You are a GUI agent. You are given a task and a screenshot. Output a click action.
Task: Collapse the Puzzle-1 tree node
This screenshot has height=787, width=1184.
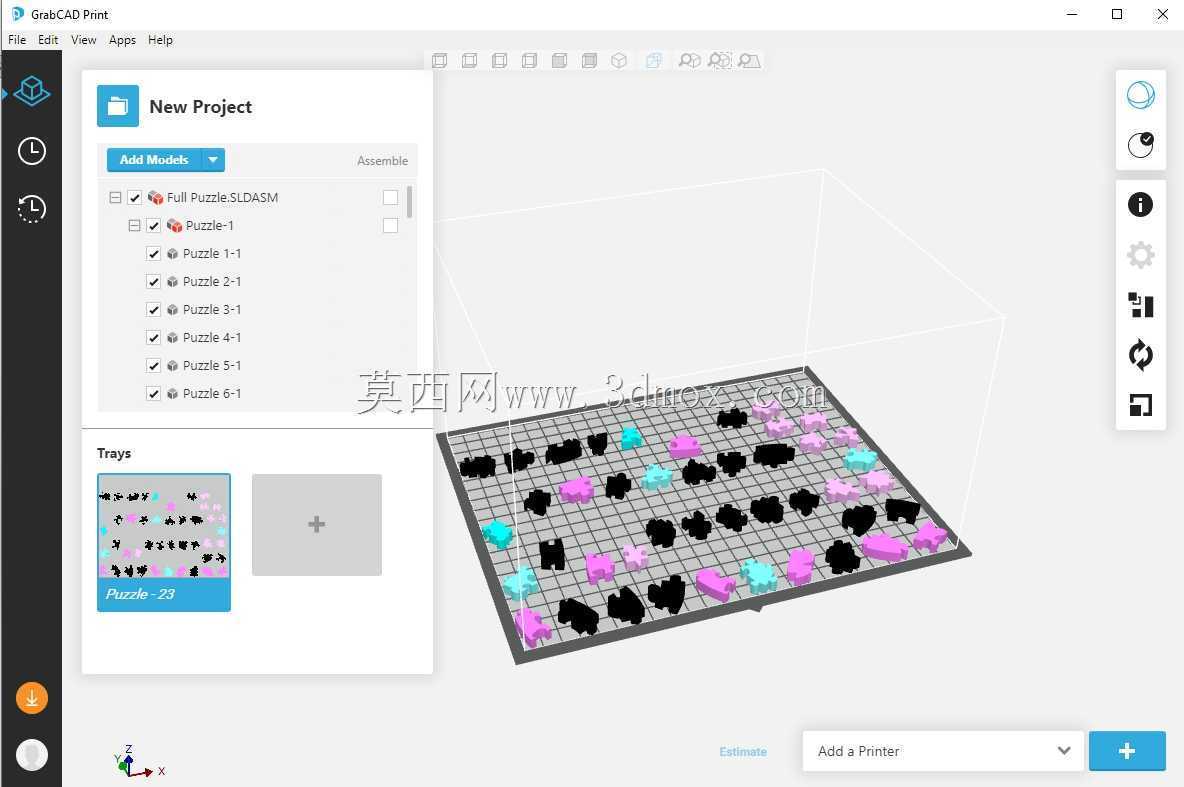(134, 226)
